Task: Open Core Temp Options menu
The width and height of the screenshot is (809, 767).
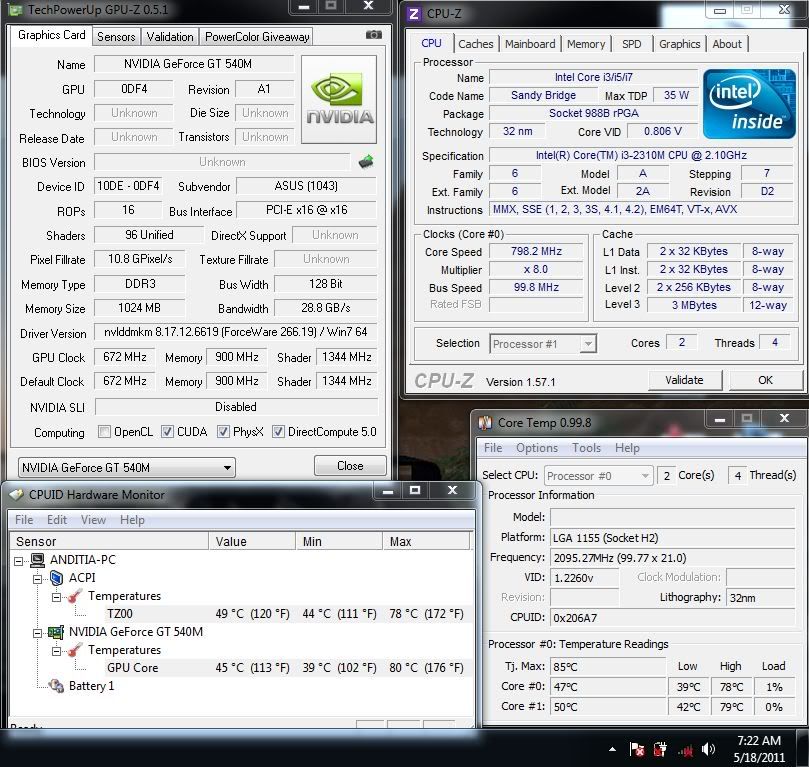Action: 537,448
